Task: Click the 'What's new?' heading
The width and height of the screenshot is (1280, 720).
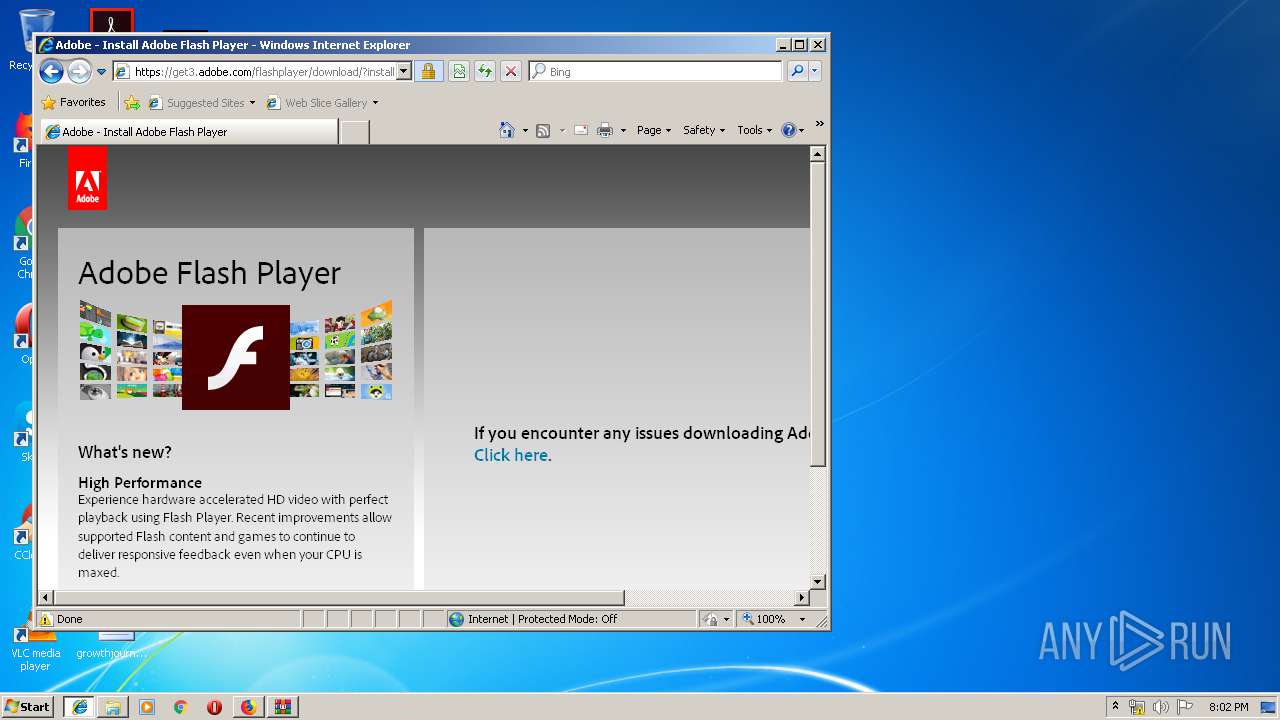Action: [x=125, y=452]
